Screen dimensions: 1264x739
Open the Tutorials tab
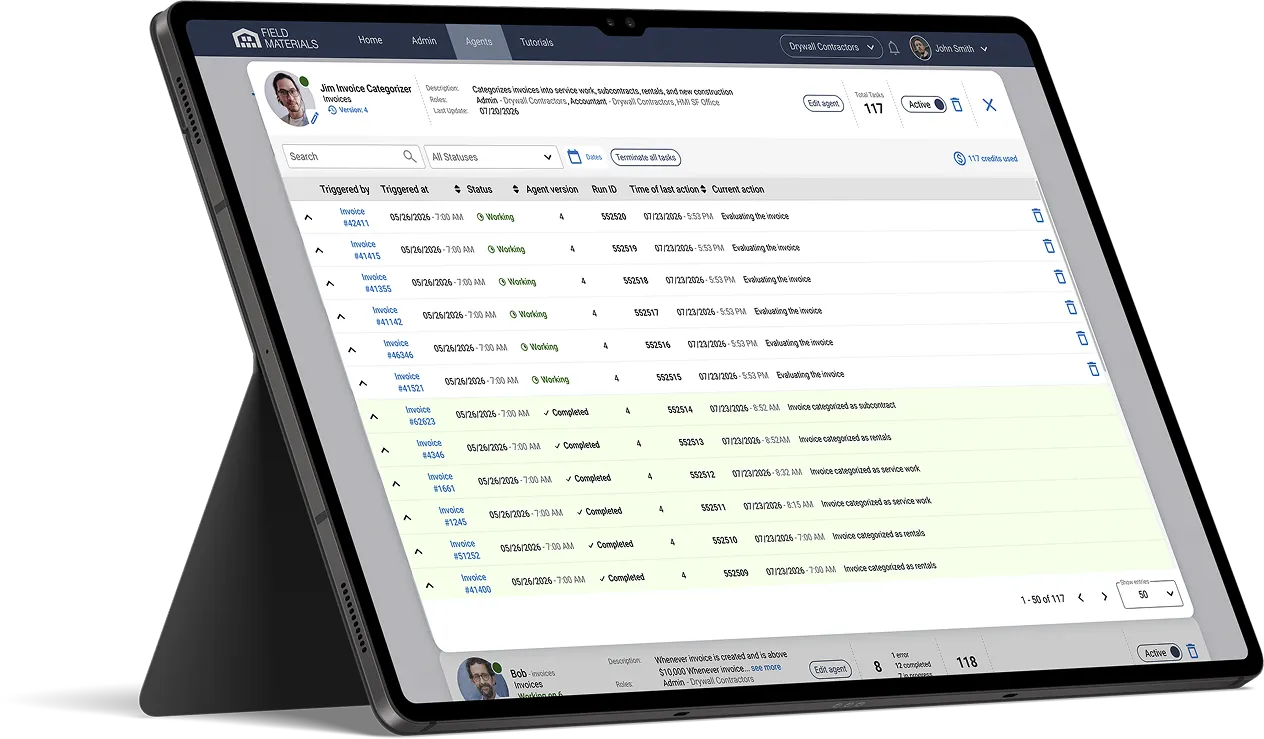(x=537, y=43)
